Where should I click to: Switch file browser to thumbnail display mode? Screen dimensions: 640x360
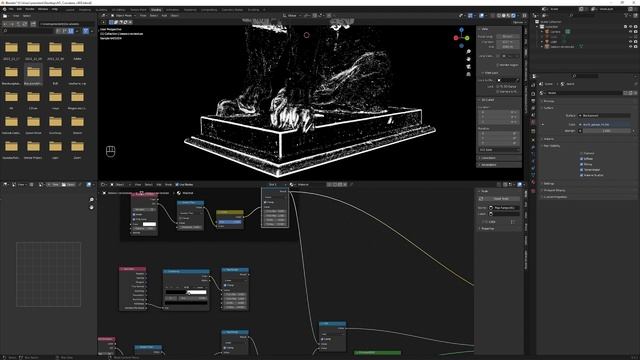(x=71, y=31)
